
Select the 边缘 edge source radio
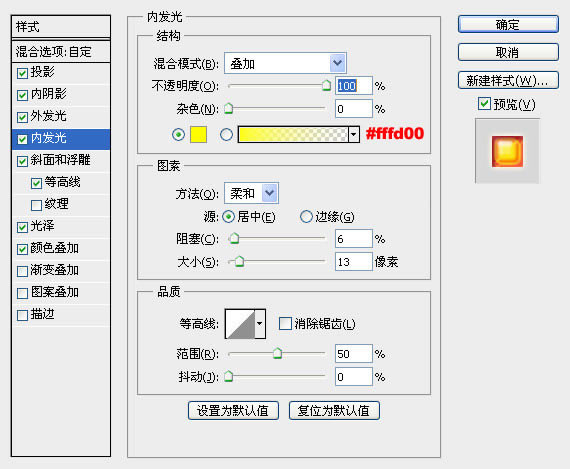pyautogui.click(x=306, y=217)
